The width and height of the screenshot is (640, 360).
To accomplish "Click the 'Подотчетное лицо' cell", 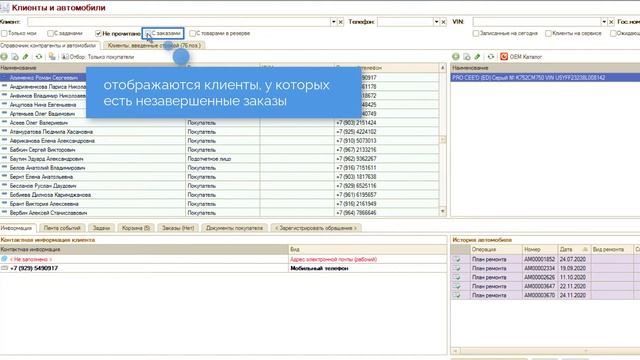I will (222, 158).
